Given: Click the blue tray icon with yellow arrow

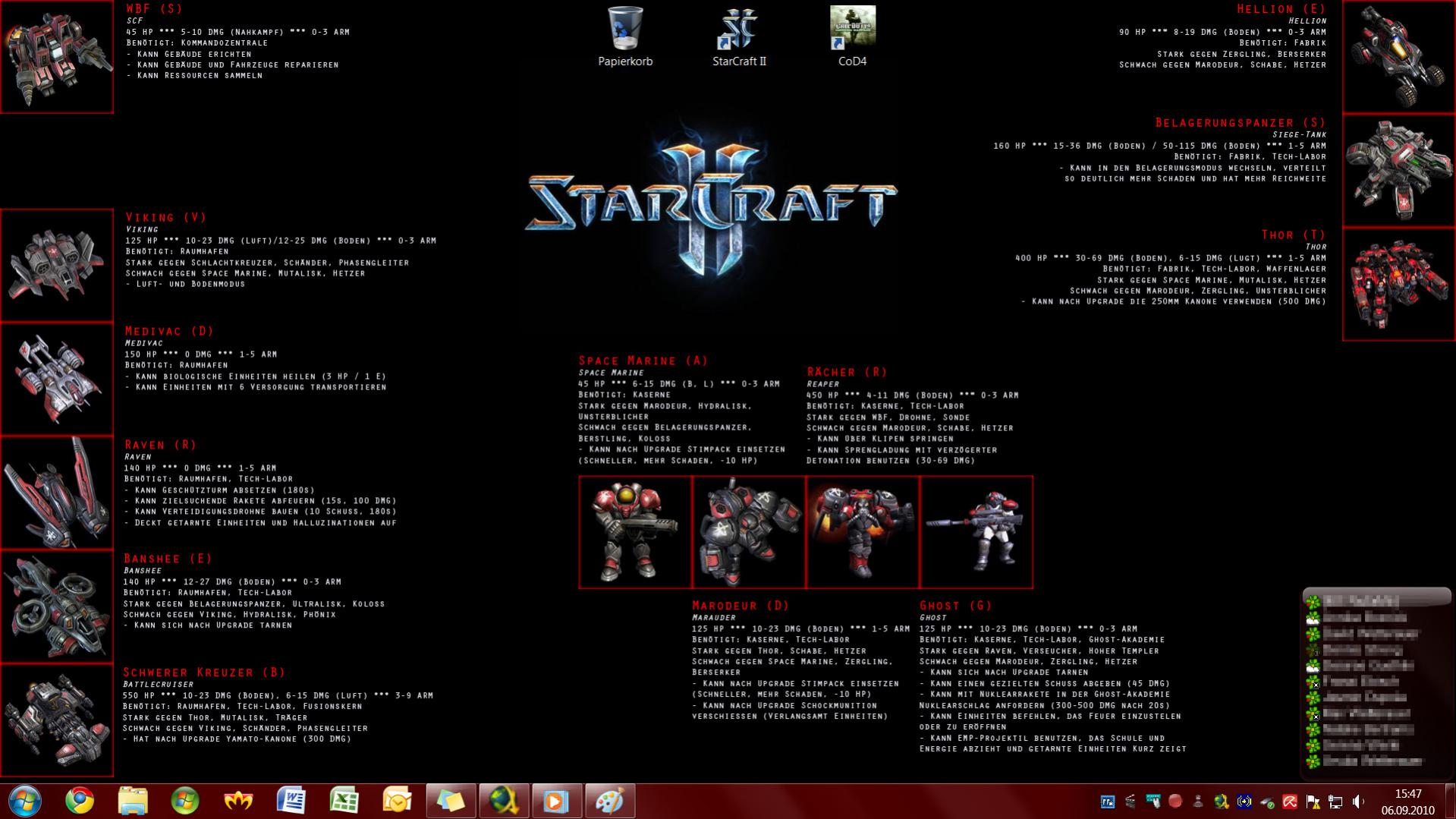Looking at the screenshot, I should (x=1244, y=802).
